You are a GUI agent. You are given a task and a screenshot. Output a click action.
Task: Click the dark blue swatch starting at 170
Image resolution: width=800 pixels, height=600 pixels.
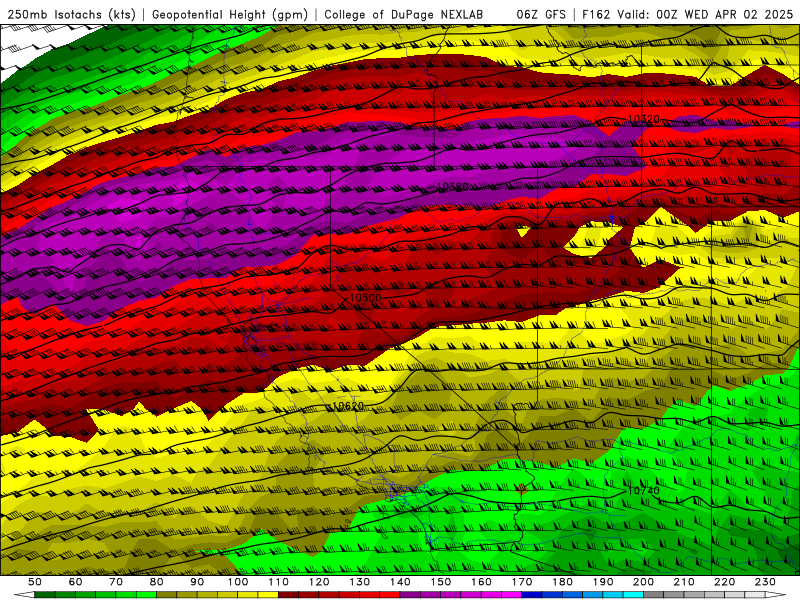coord(532,595)
